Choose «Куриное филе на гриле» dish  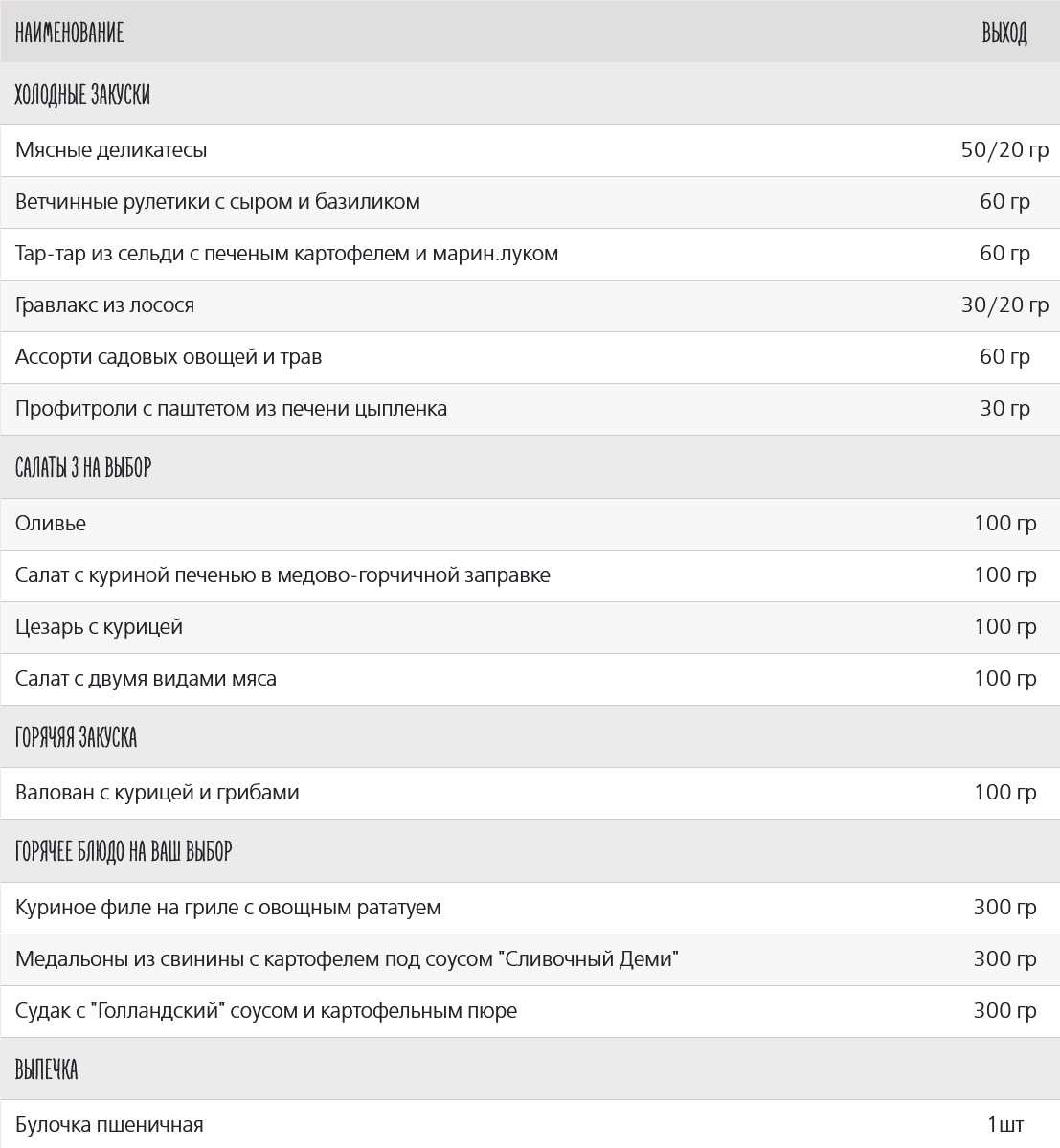228,908
